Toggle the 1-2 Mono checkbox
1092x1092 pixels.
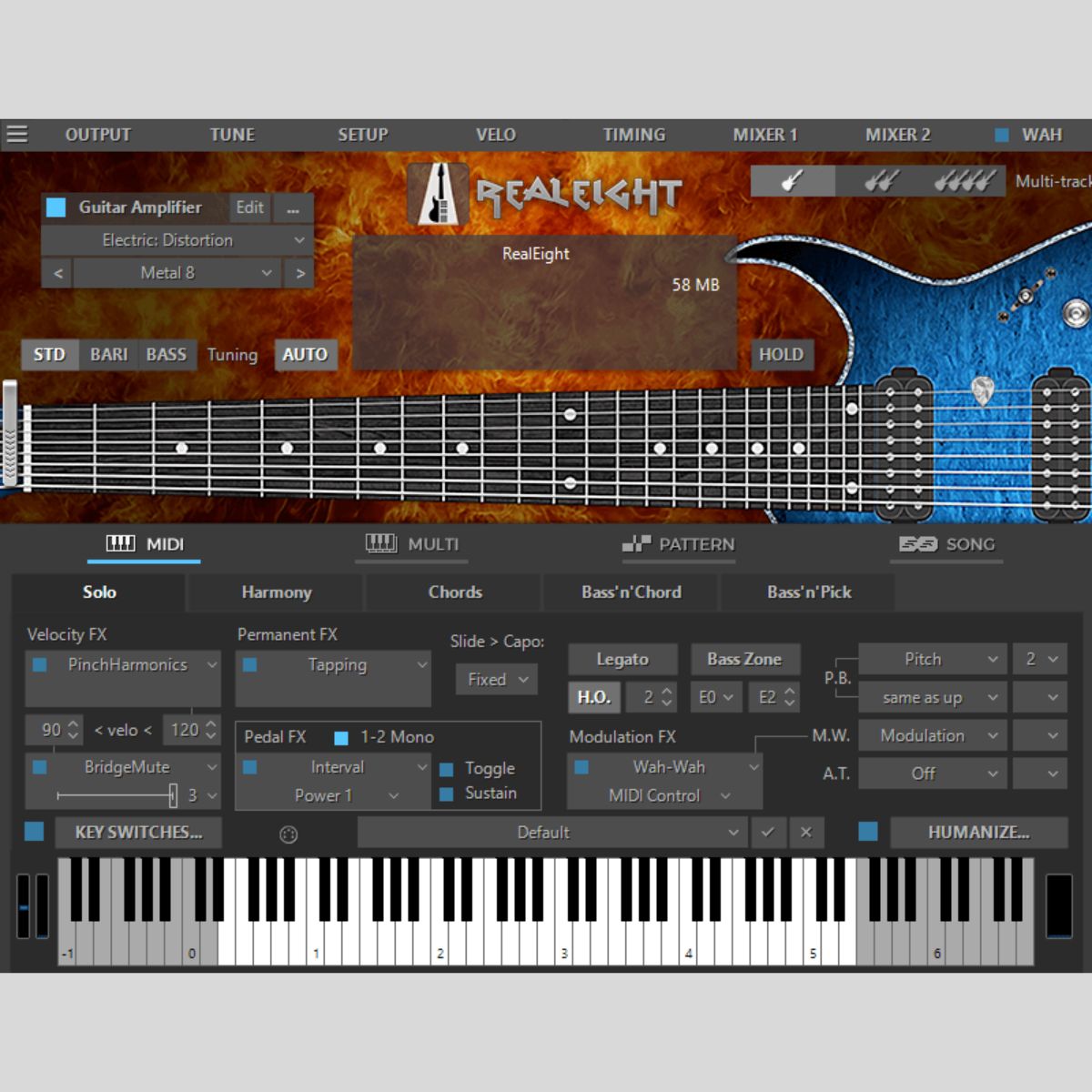pyautogui.click(x=341, y=738)
